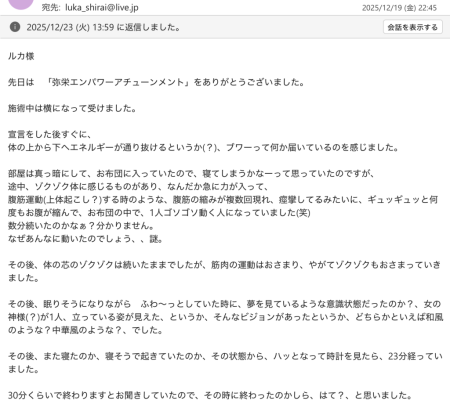The height and width of the screenshot is (411, 450).
Task: Click the info icon beside the reply notice
Action: pyautogui.click(x=15, y=27)
